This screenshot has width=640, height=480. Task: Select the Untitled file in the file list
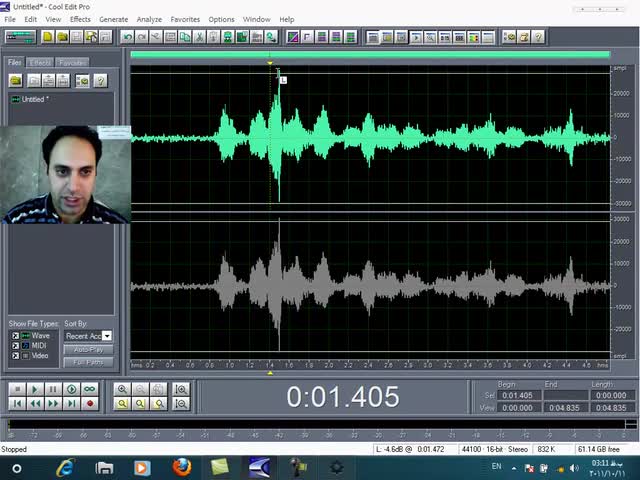pyautogui.click(x=35, y=99)
